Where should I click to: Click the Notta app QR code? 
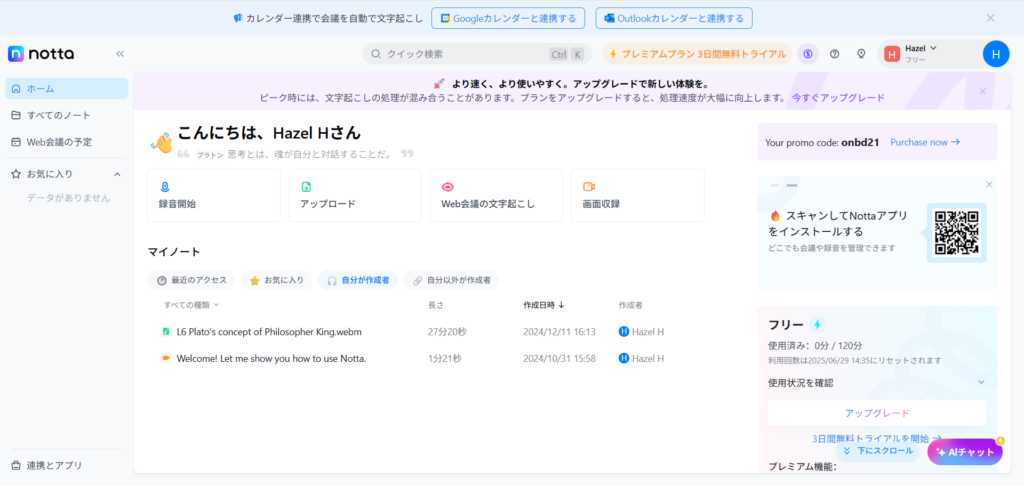click(x=956, y=233)
